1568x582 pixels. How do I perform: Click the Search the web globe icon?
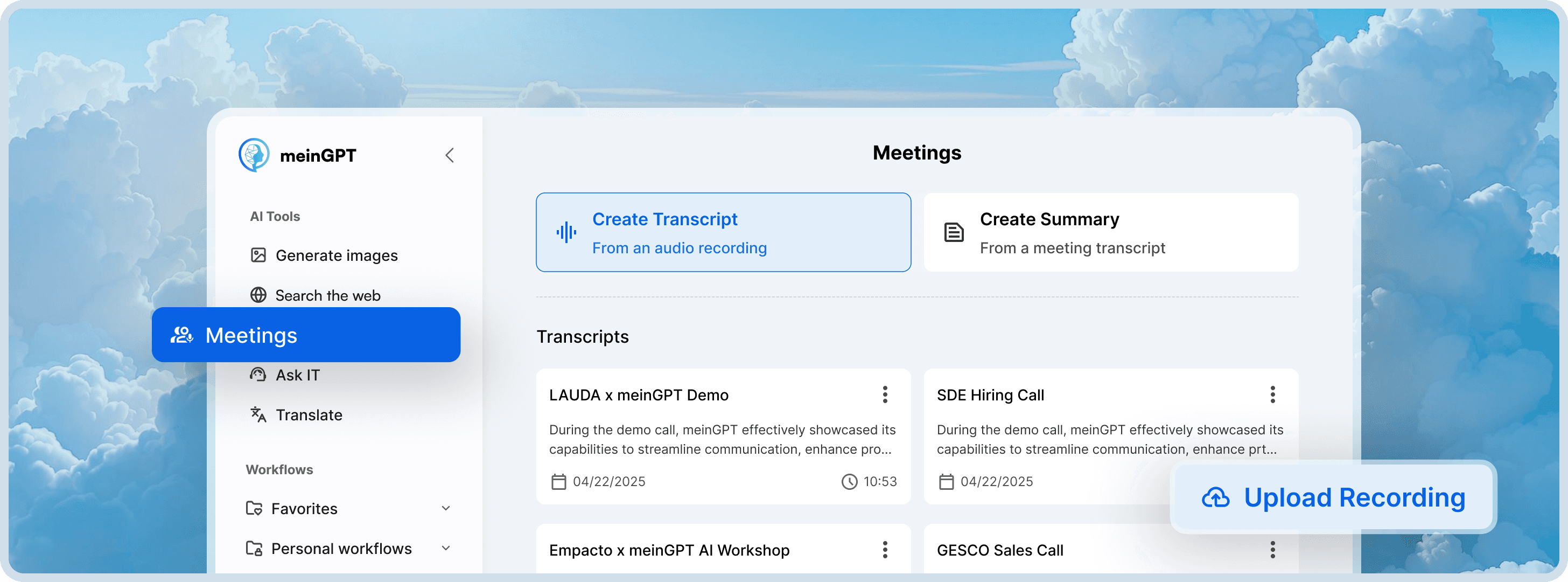click(x=258, y=295)
